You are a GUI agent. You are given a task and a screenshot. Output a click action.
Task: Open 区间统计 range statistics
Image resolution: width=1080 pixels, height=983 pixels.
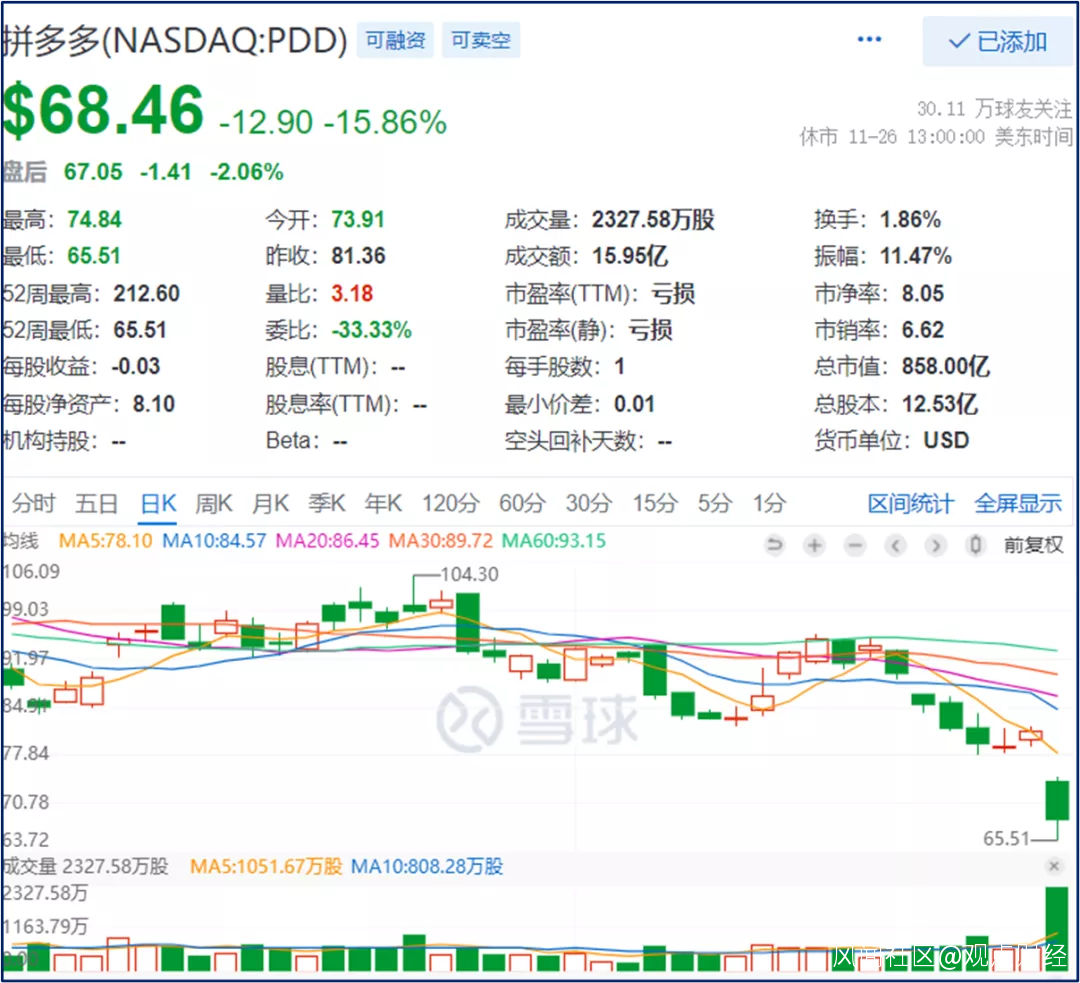pyautogui.click(x=911, y=504)
